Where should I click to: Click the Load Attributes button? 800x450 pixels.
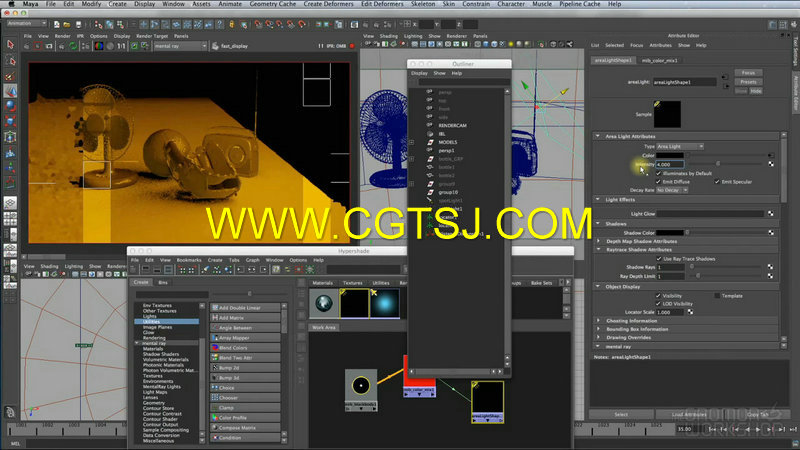[x=689, y=414]
